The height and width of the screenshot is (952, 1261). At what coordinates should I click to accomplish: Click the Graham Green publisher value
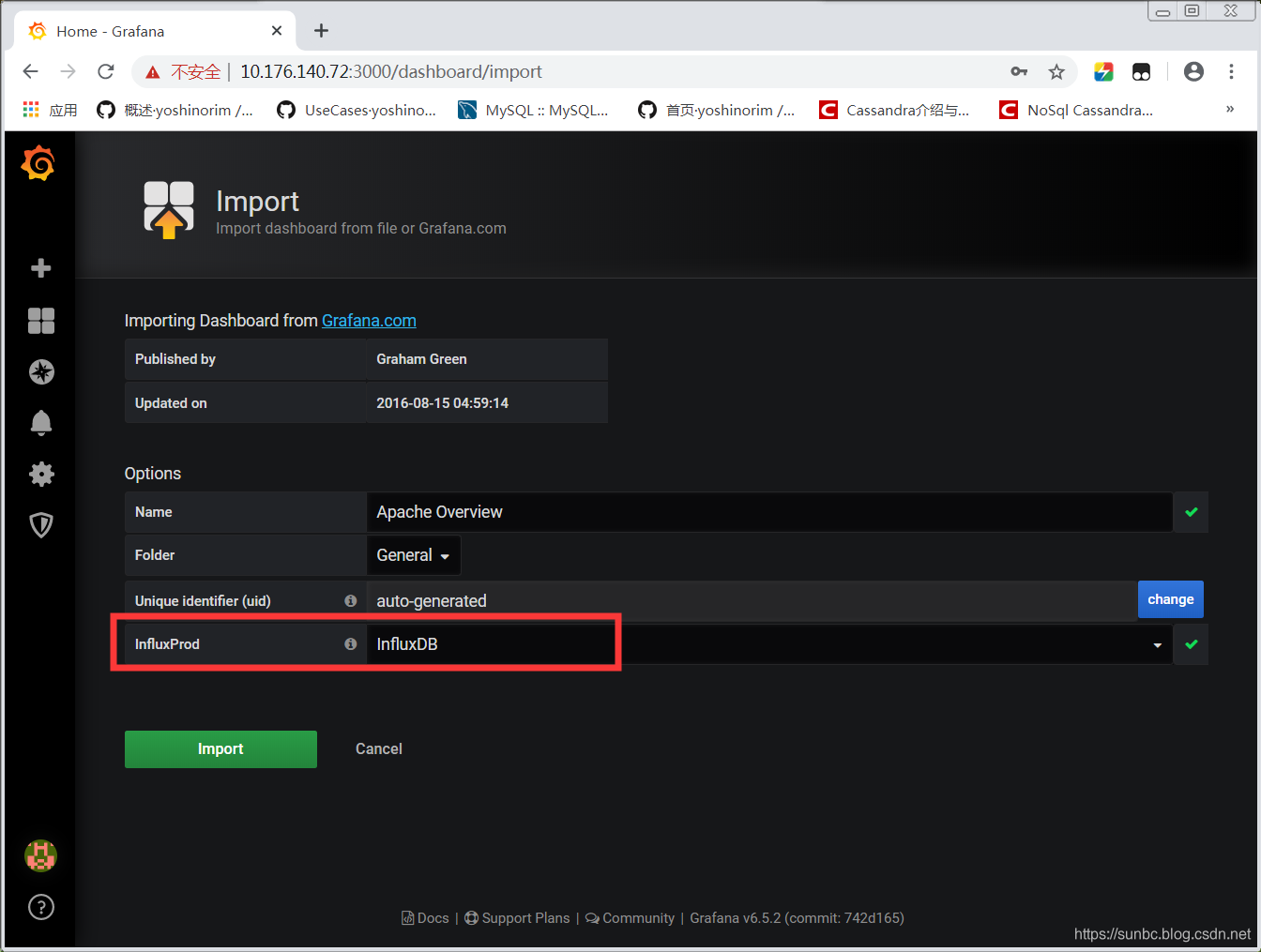pyautogui.click(x=421, y=359)
